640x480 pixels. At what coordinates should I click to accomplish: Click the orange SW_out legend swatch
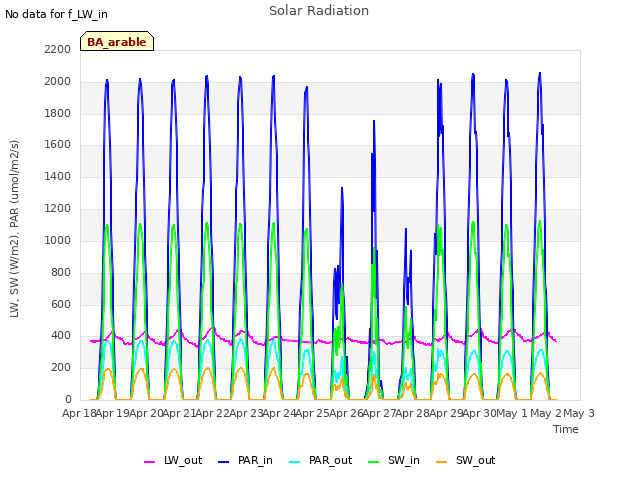(442, 462)
